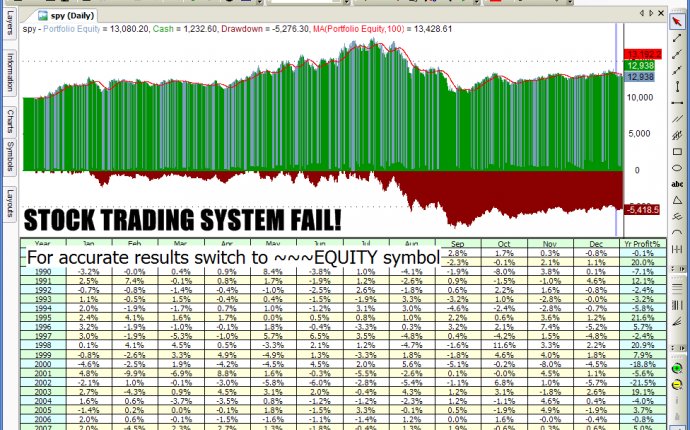
Task: Click the red 13,192 price axis label
Action: click(x=643, y=55)
